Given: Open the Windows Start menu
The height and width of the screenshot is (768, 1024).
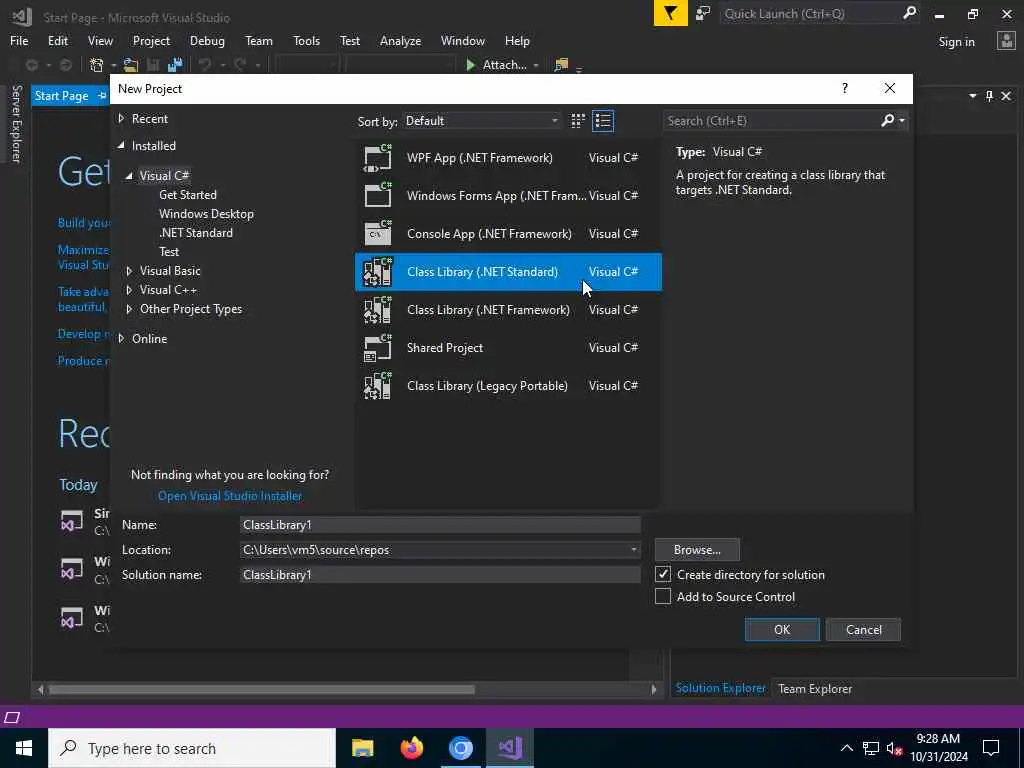Looking at the screenshot, I should [24, 748].
